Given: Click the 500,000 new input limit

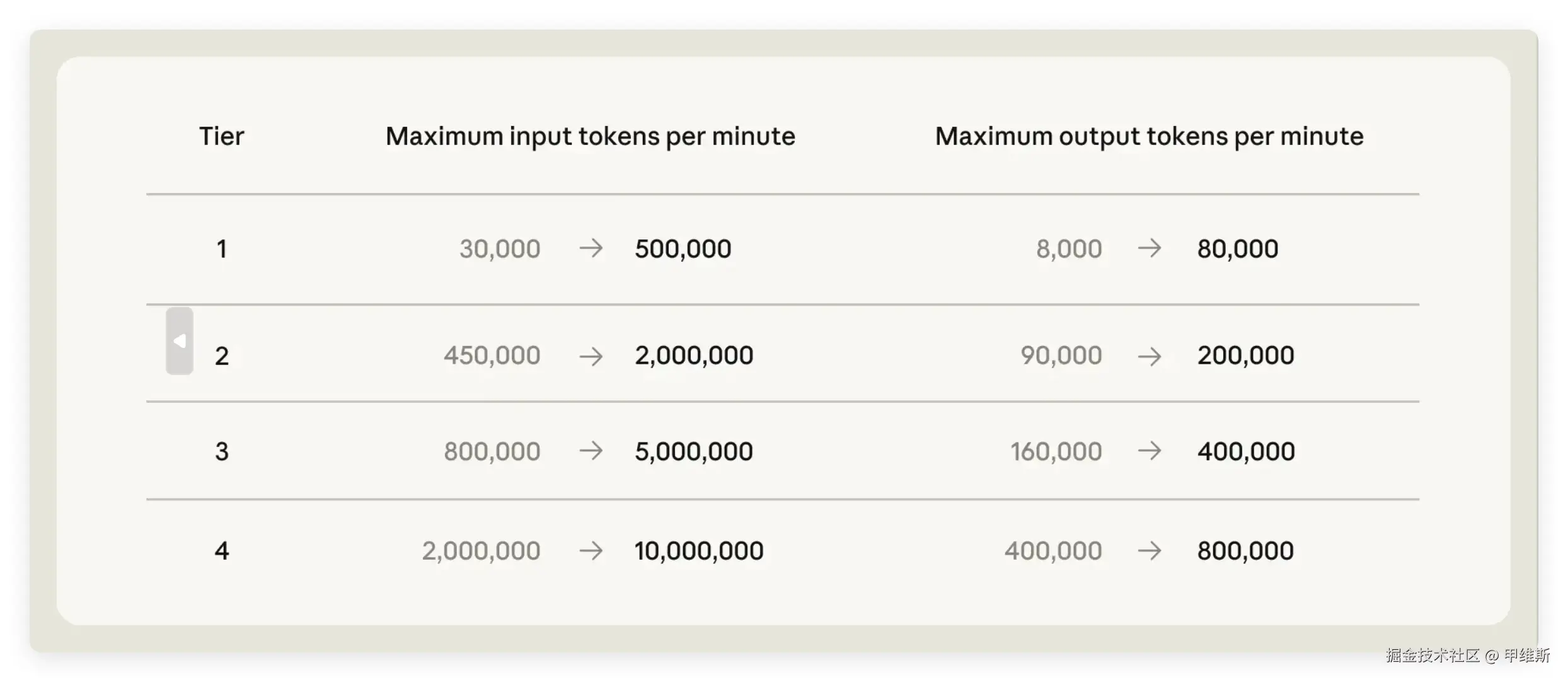Looking at the screenshot, I should point(683,249).
